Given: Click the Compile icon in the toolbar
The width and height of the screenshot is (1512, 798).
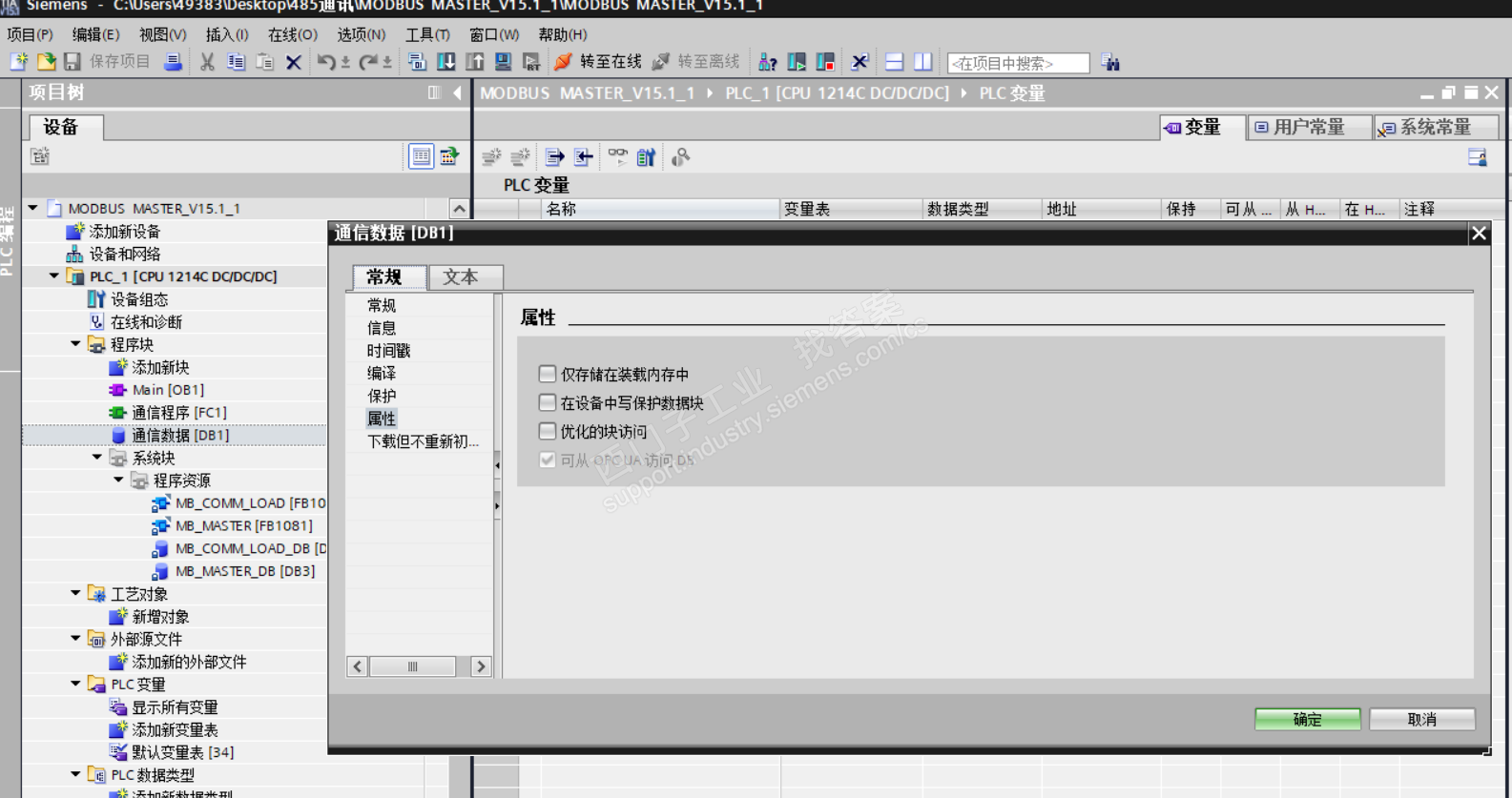Looking at the screenshot, I should [x=417, y=62].
